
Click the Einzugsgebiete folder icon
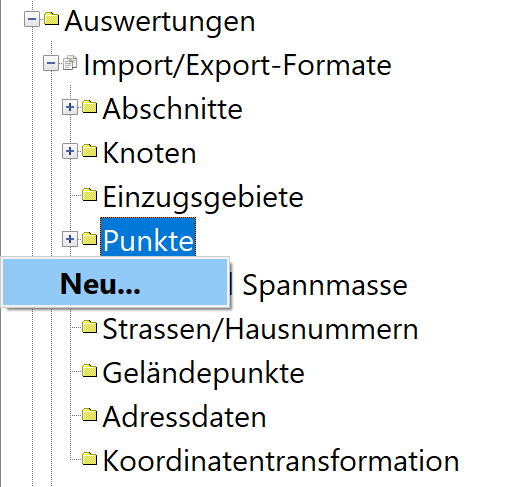point(90,195)
